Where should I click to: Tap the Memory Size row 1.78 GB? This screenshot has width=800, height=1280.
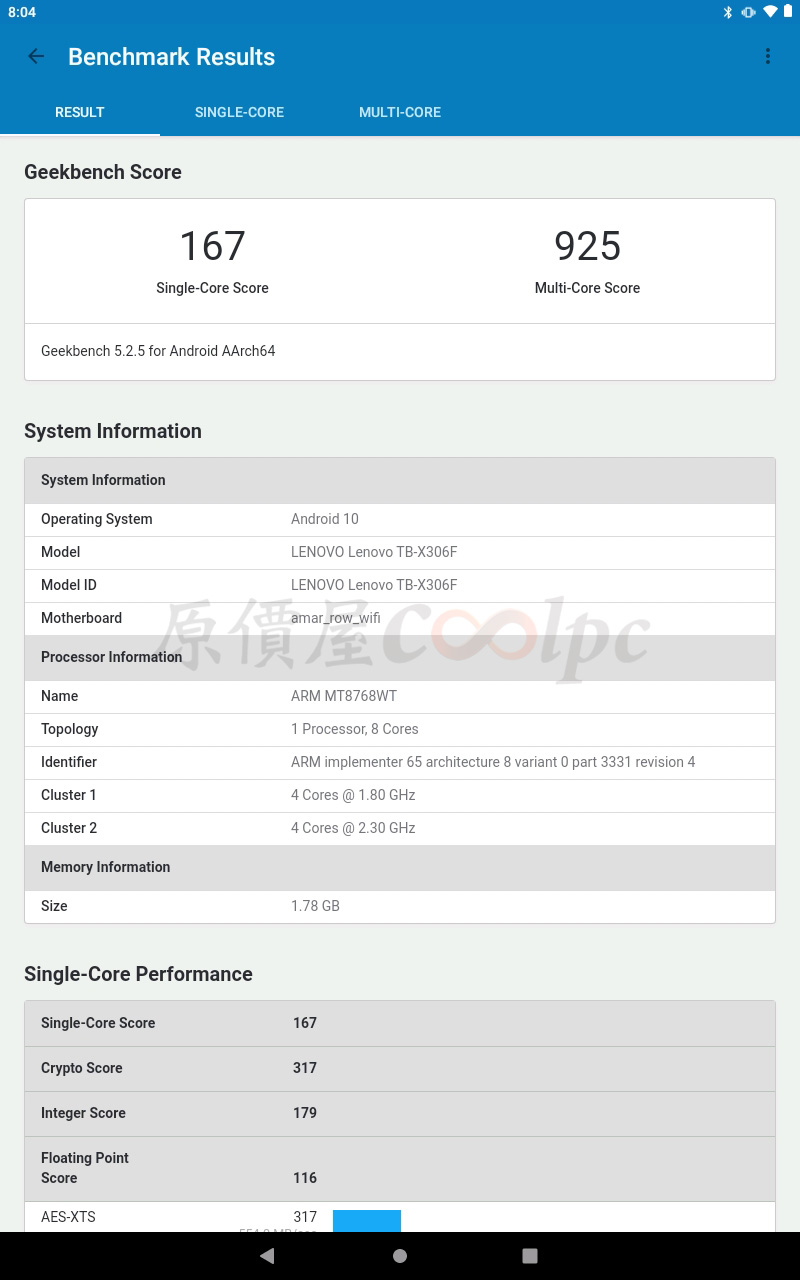pyautogui.click(x=400, y=906)
